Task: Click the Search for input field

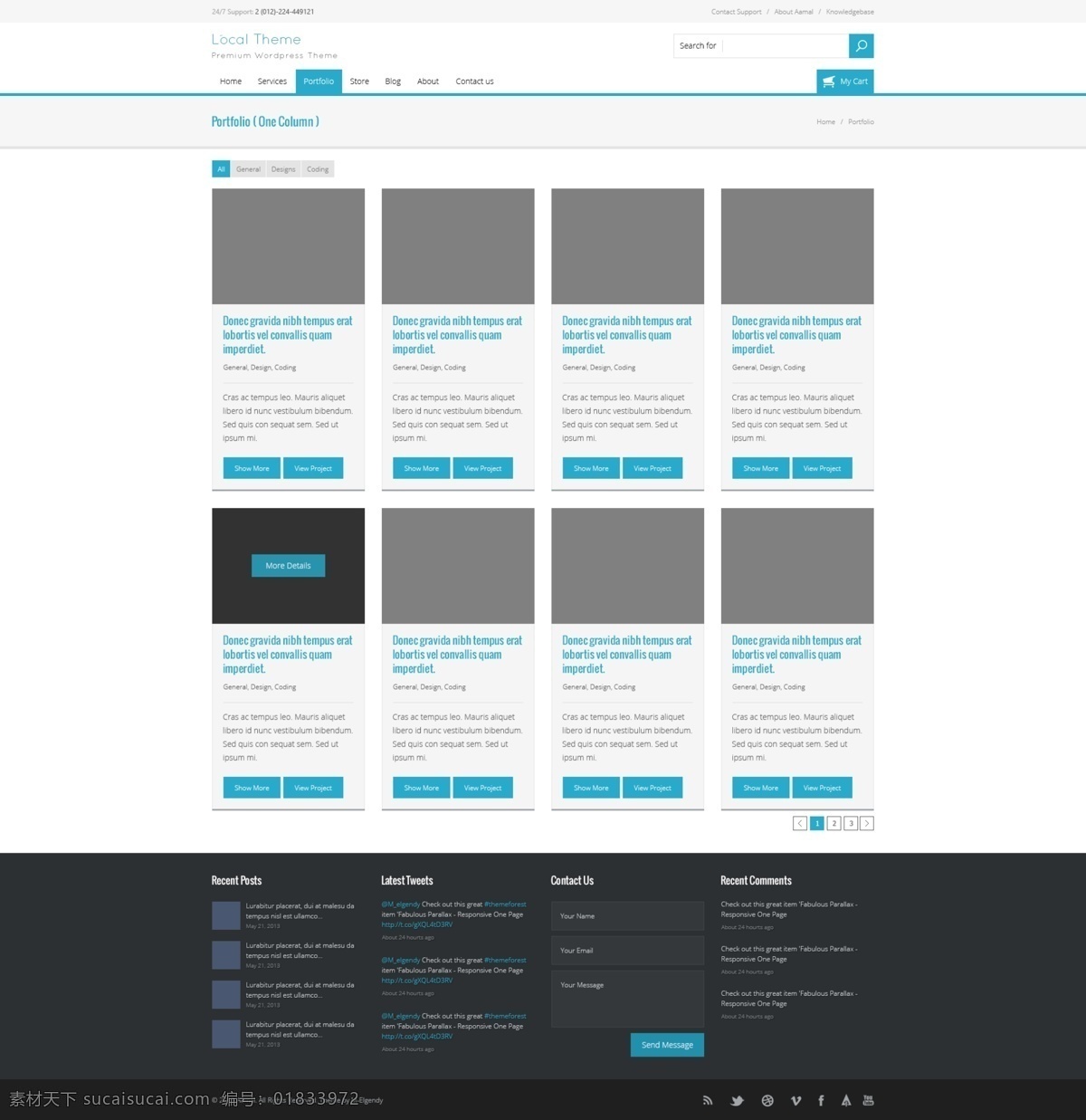Action: (761, 45)
